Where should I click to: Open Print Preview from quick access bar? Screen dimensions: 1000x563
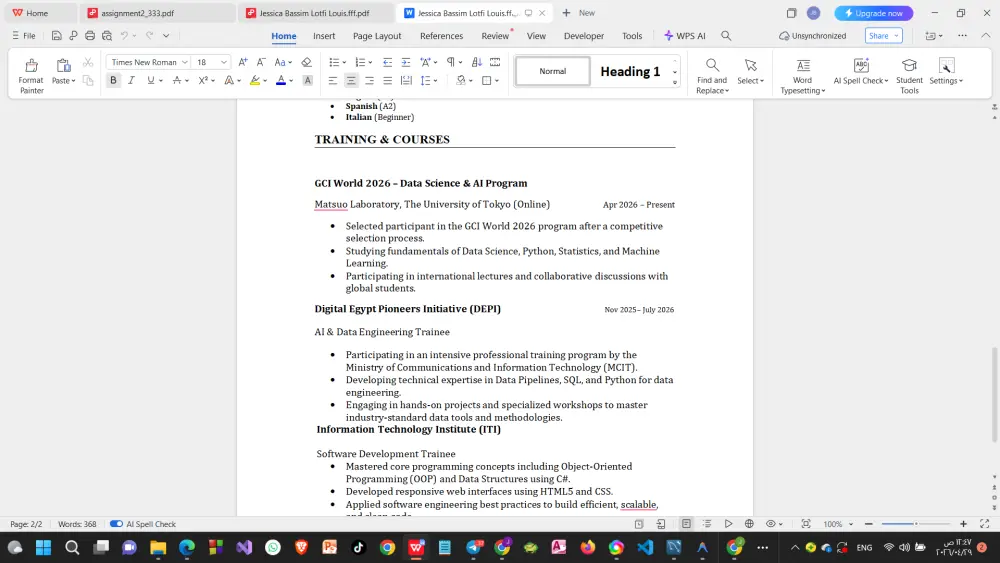click(x=107, y=36)
